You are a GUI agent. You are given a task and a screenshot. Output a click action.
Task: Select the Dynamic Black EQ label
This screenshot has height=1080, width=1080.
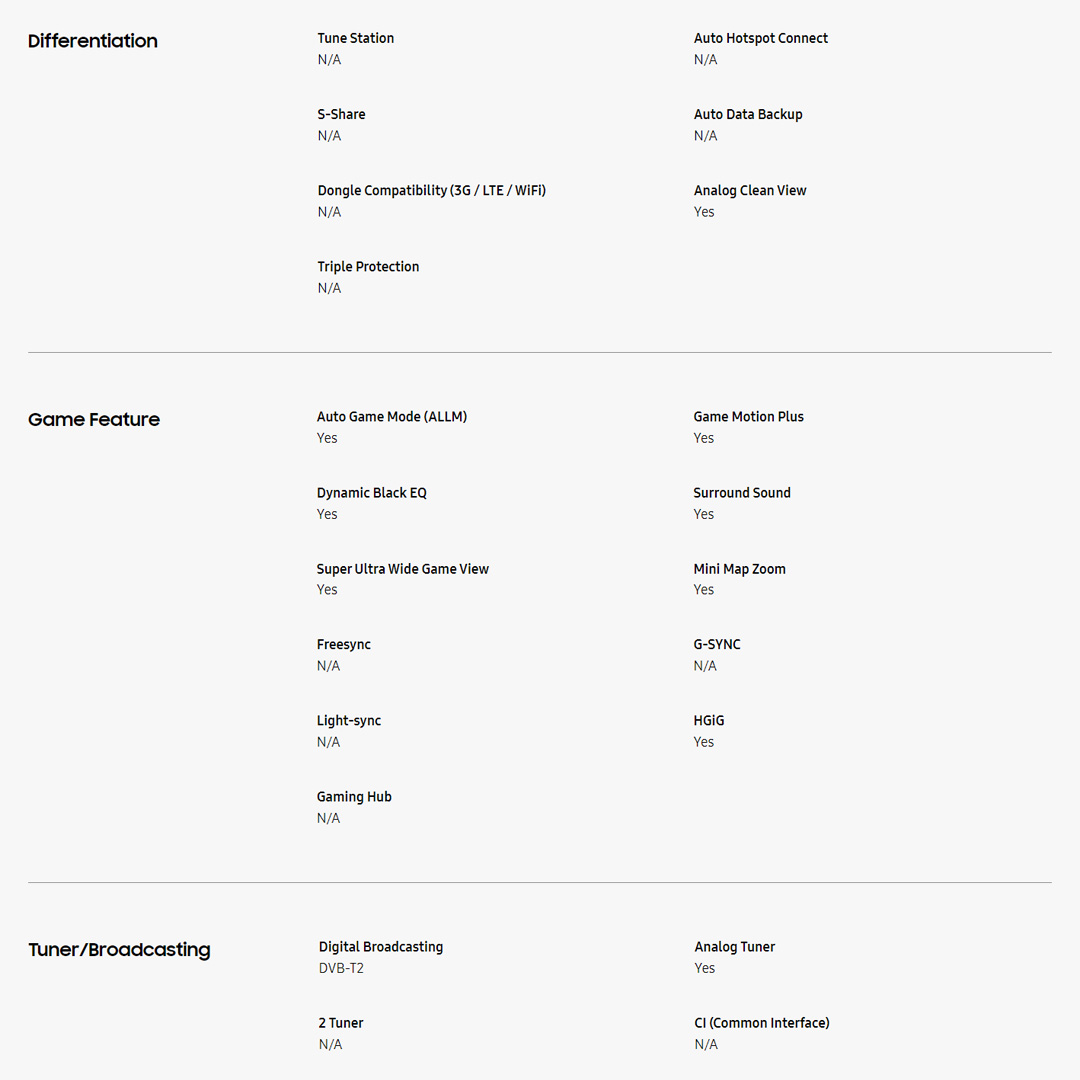(x=372, y=492)
